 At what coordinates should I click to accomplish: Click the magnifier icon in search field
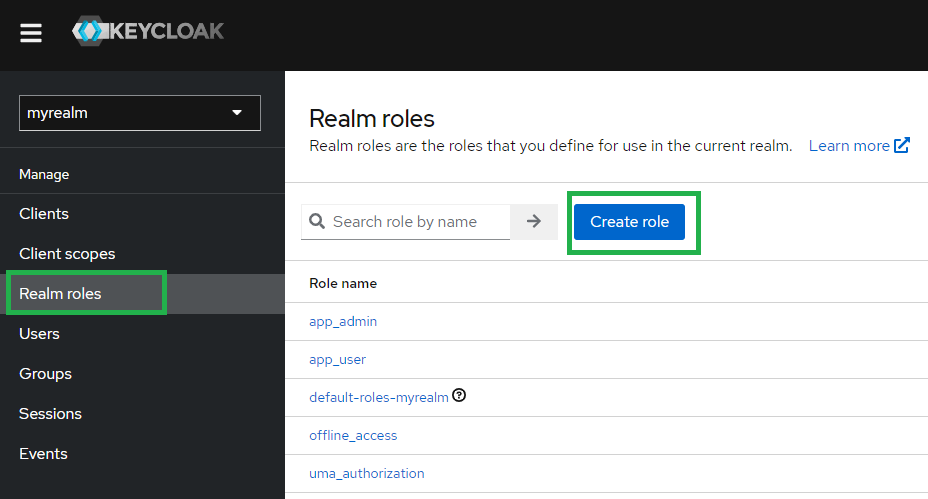318,222
